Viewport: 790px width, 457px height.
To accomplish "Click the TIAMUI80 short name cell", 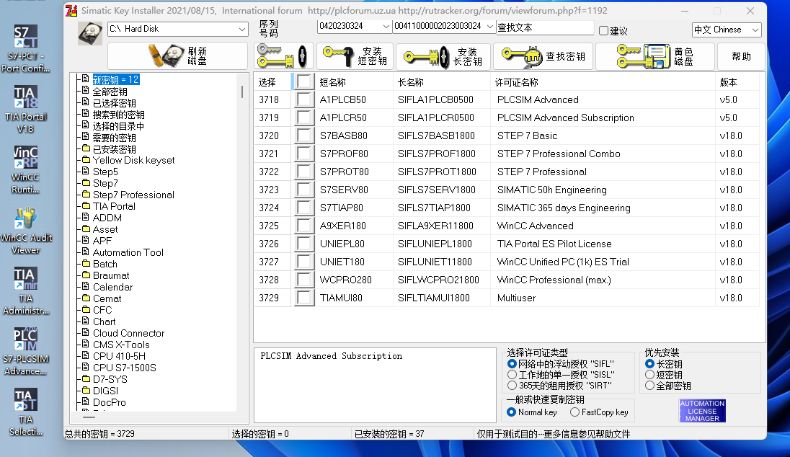I will click(x=341, y=298).
